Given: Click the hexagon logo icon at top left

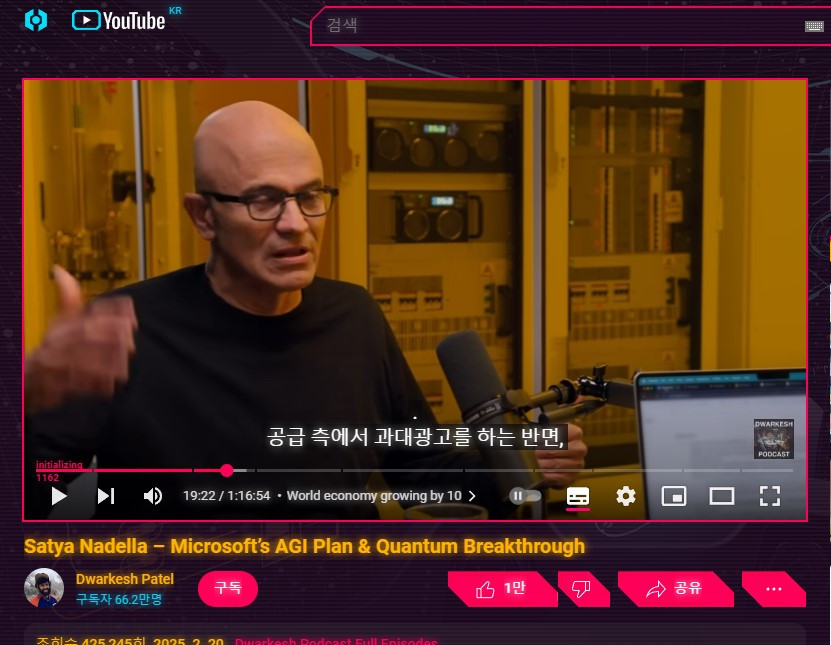Looking at the screenshot, I should [x=36, y=20].
